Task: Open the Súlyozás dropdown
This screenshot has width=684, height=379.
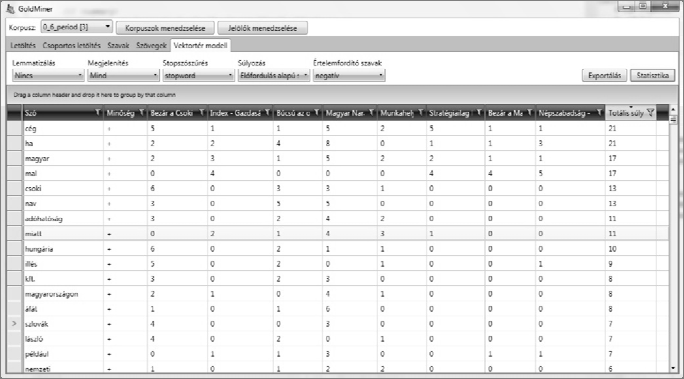Action: 274,75
